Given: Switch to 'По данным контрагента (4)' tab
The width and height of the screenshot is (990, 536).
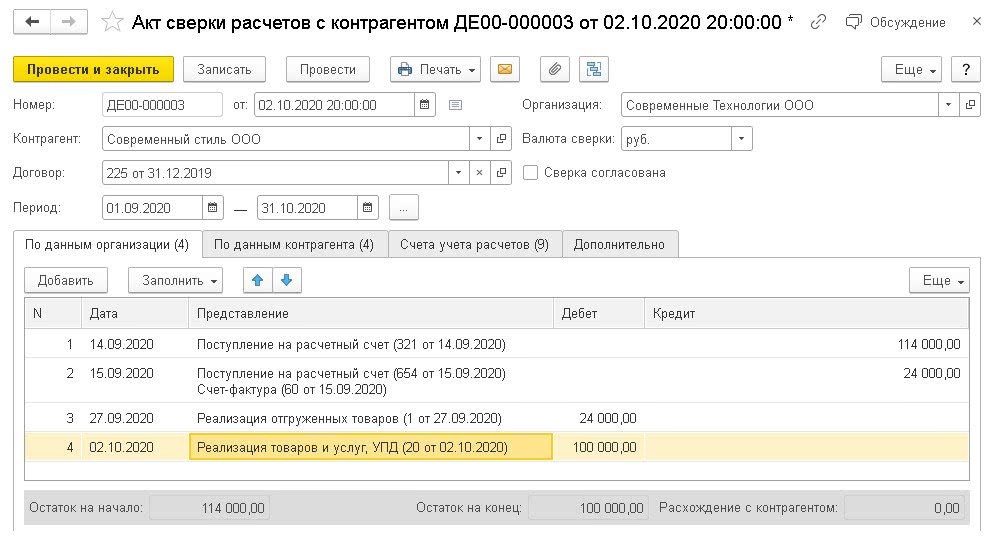Looking at the screenshot, I should tap(294, 244).
